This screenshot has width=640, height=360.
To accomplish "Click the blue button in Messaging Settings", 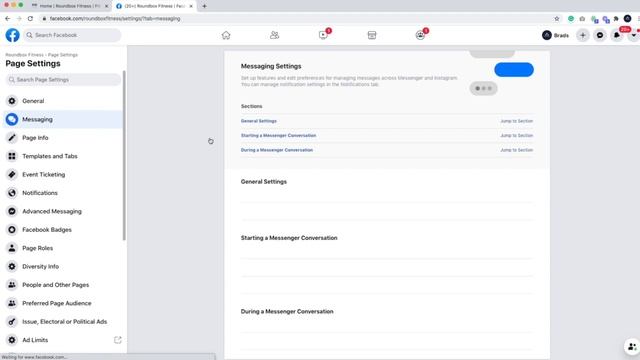I will pos(514,70).
